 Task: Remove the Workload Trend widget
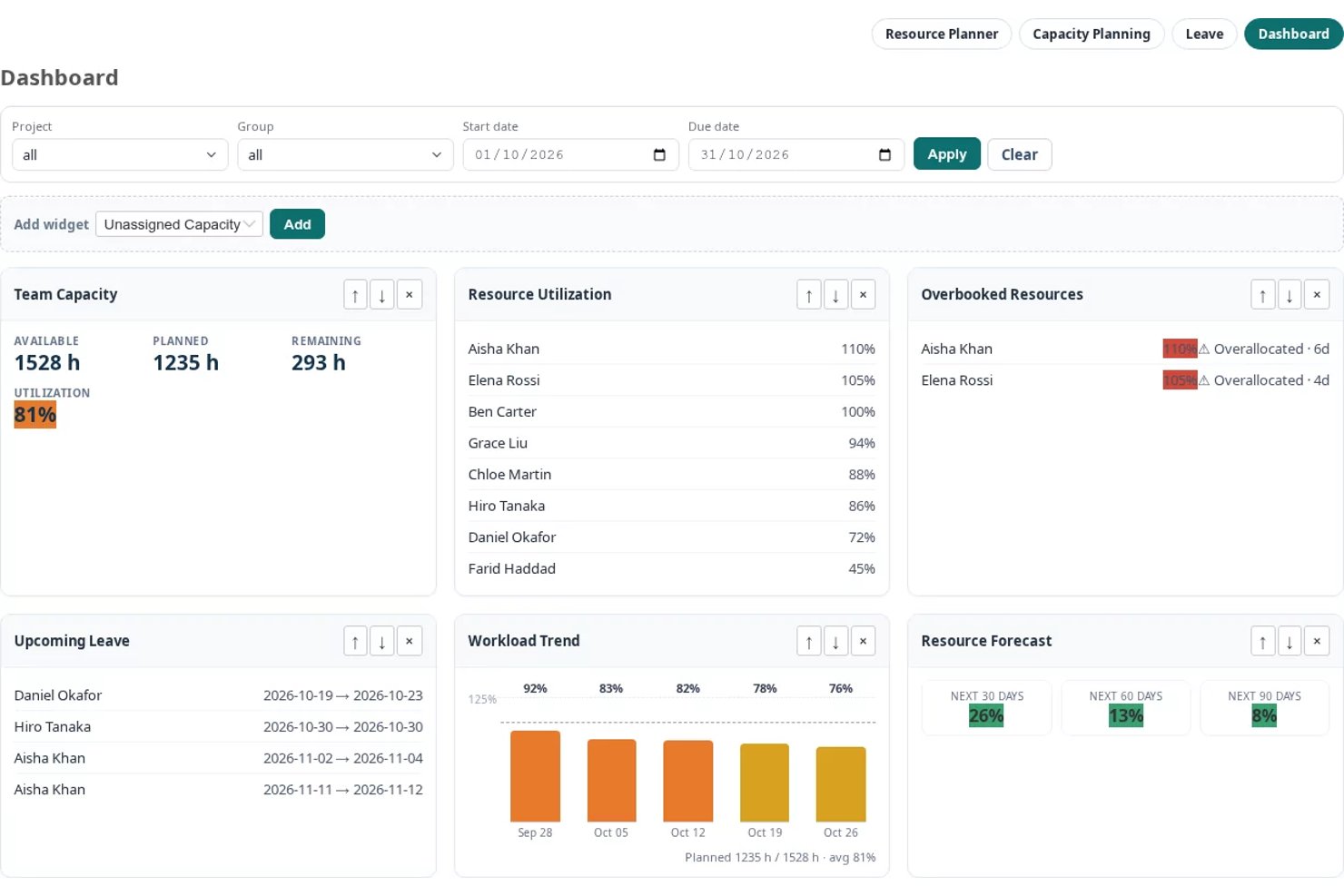(x=863, y=642)
